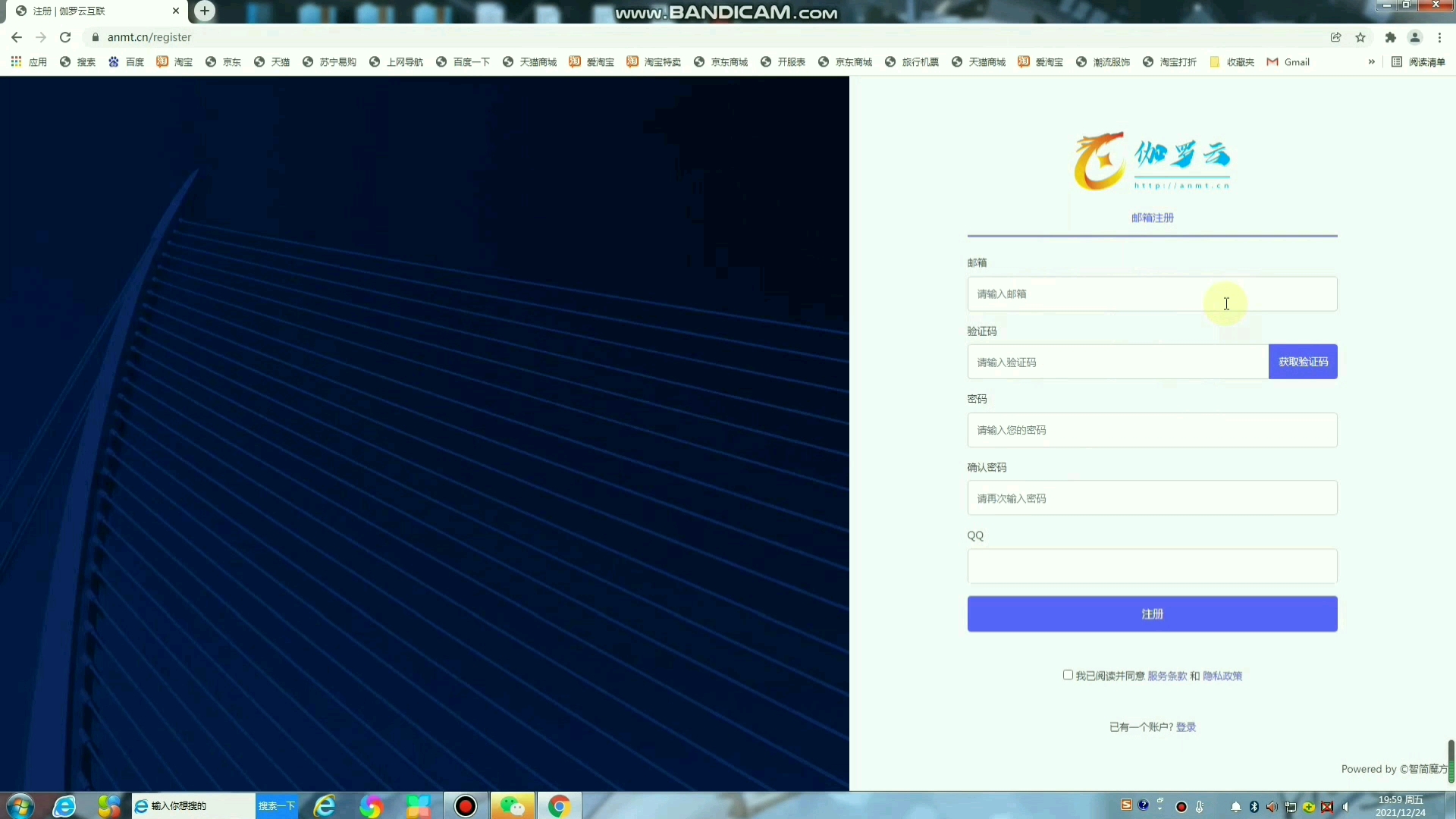Open the 百度 bookmark

126,62
